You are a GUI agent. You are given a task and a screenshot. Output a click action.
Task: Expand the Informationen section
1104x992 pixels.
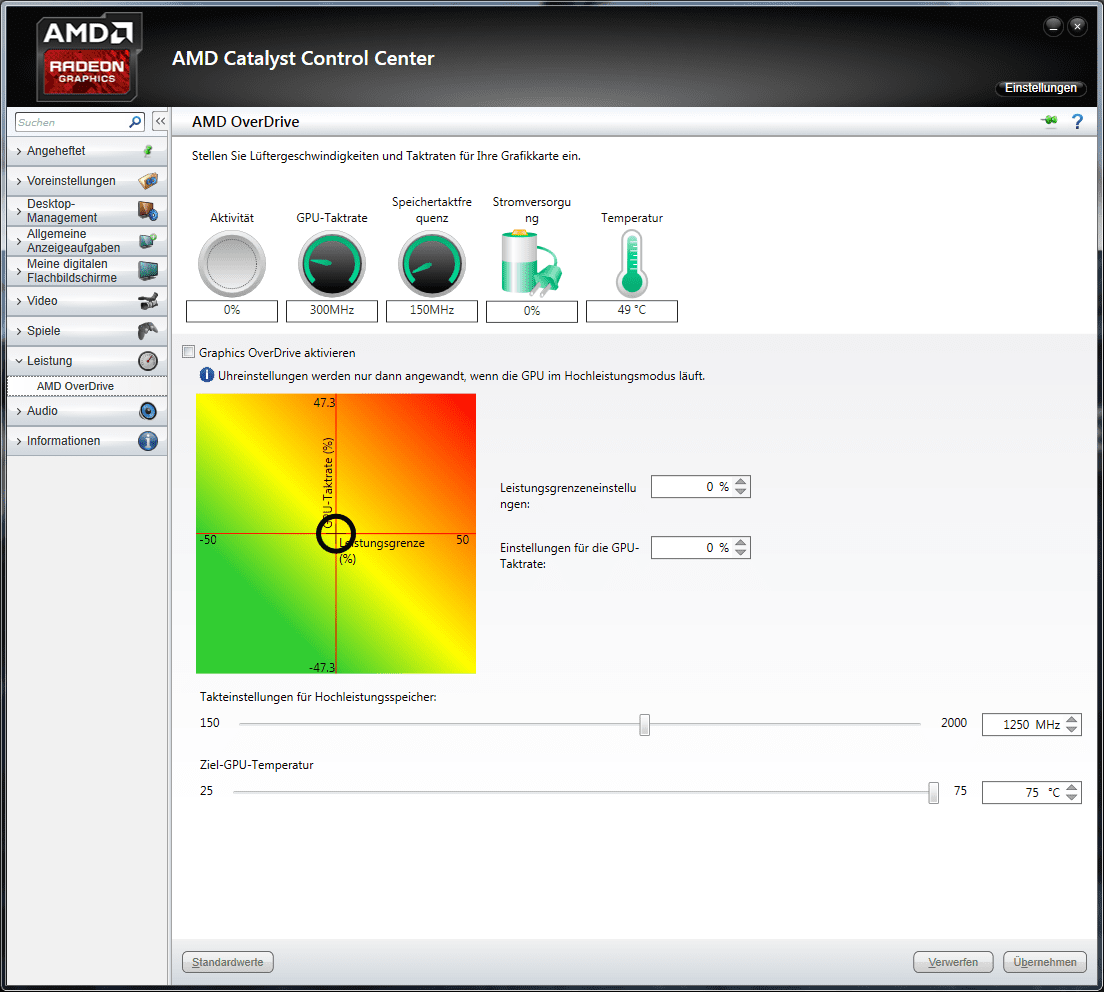click(x=19, y=441)
